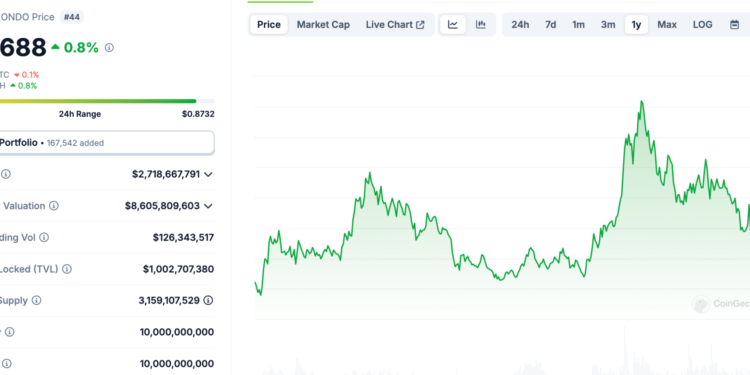Click the 24h Range label
750x375 pixels.
click(80, 114)
